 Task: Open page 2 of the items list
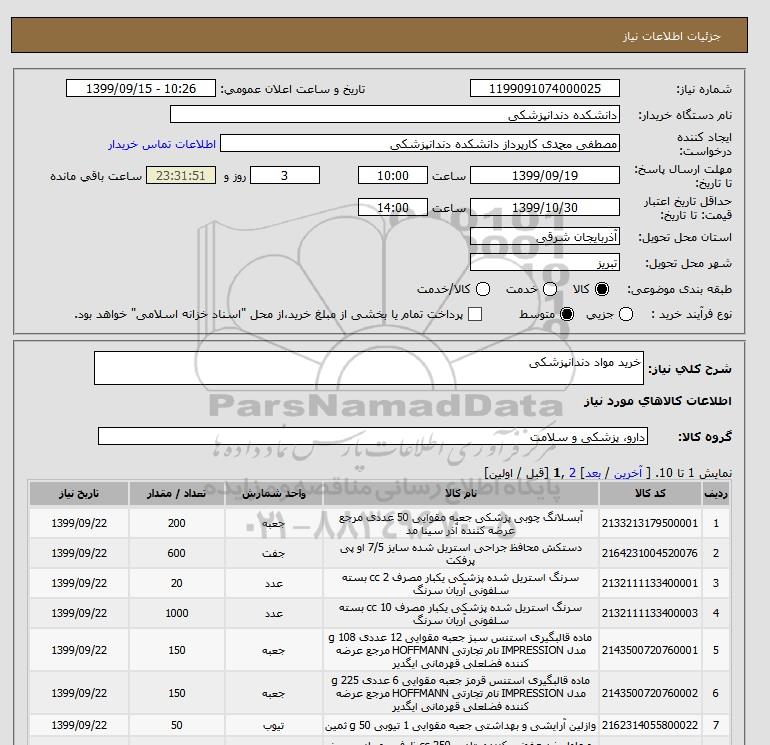click(573, 473)
